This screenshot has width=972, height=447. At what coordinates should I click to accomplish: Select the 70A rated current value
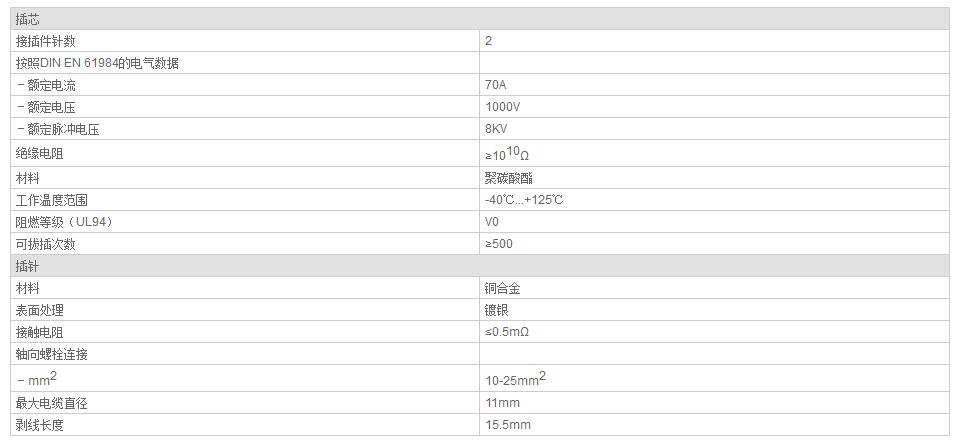click(x=495, y=85)
